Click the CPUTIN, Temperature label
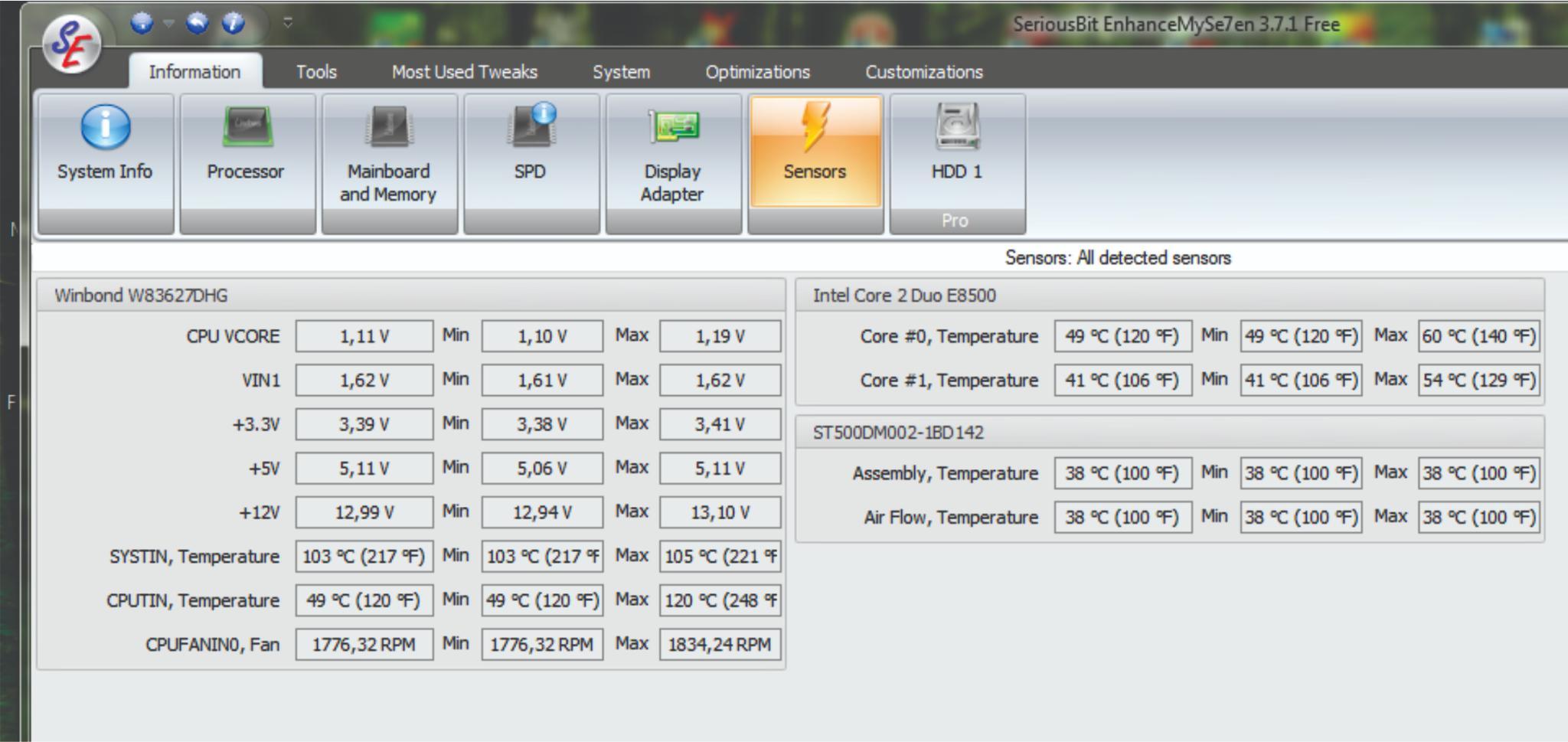This screenshot has width=1568, height=742. click(193, 601)
